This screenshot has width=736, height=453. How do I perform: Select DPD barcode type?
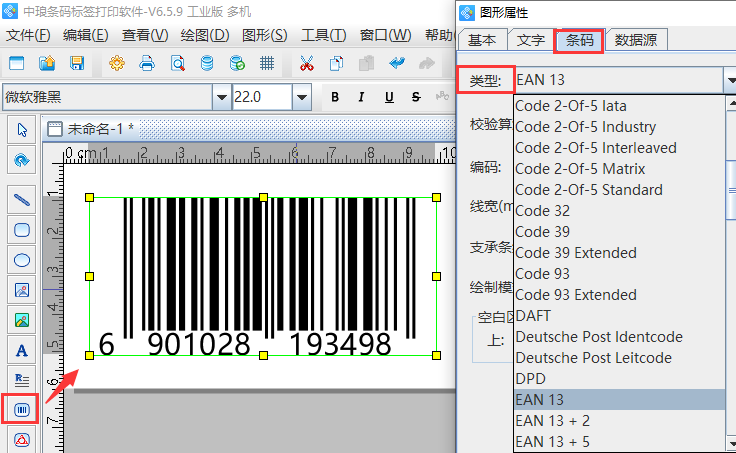click(531, 379)
